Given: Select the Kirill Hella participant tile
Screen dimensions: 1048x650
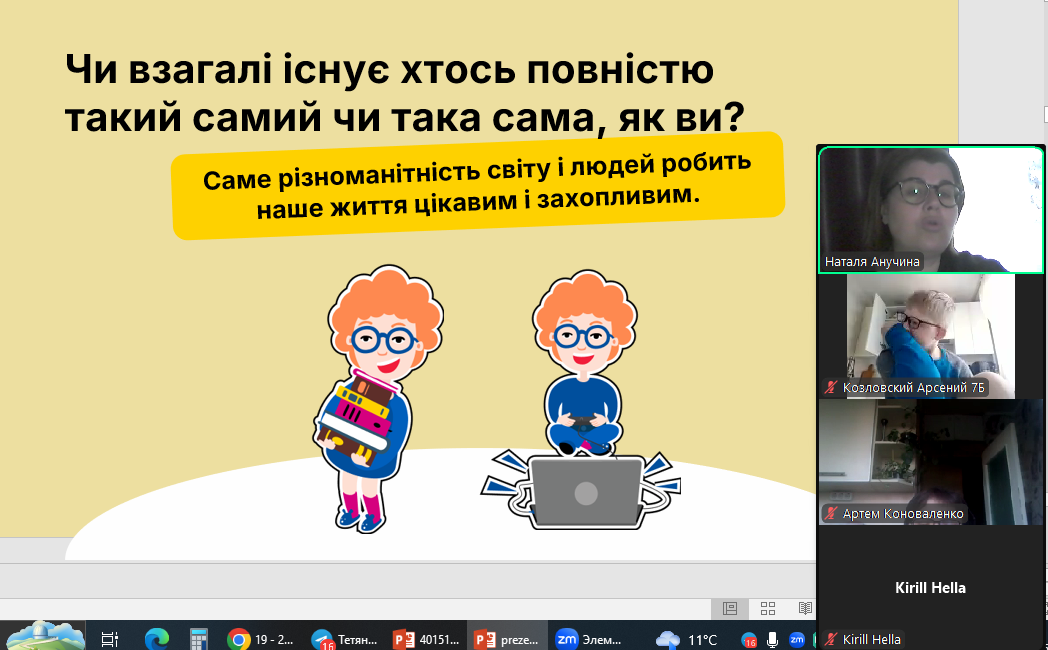Looking at the screenshot, I should 930,588.
